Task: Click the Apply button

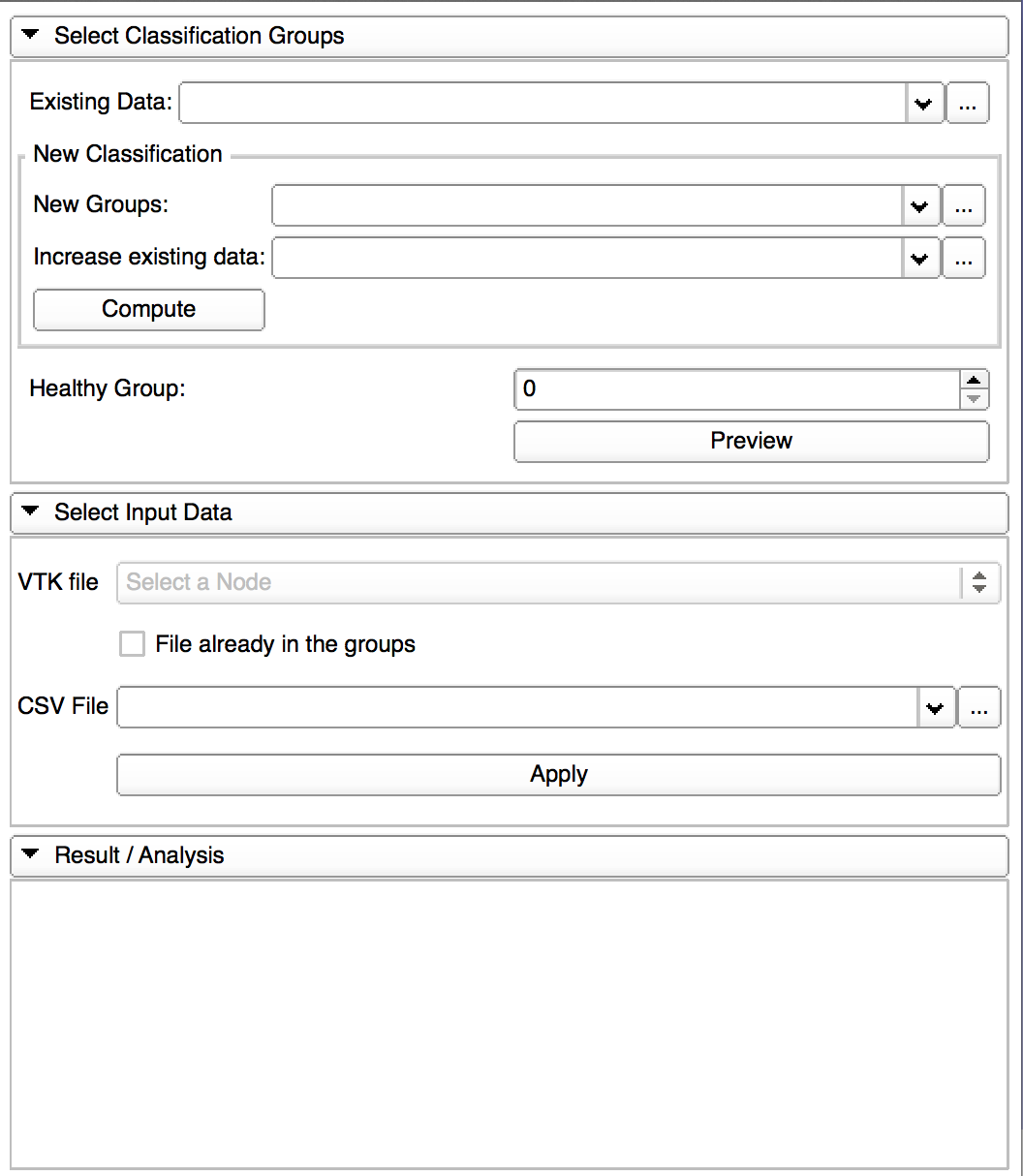Action: point(558,775)
